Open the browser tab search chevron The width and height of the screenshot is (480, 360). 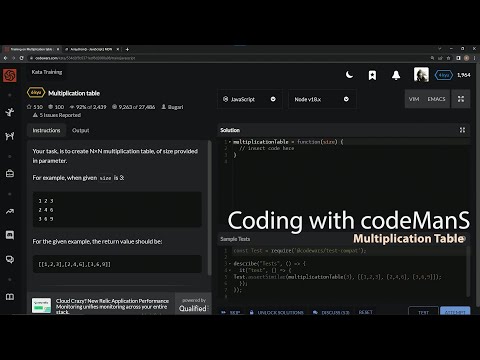coord(440,49)
